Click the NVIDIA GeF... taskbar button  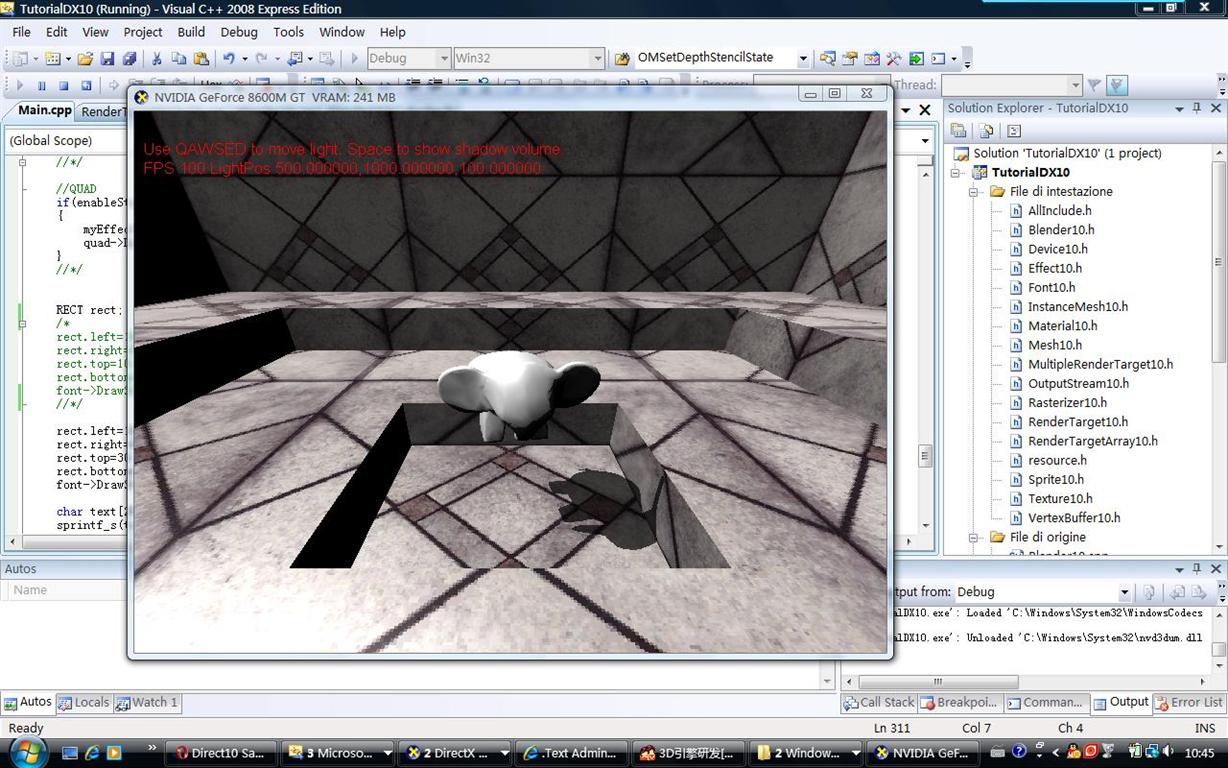point(921,753)
